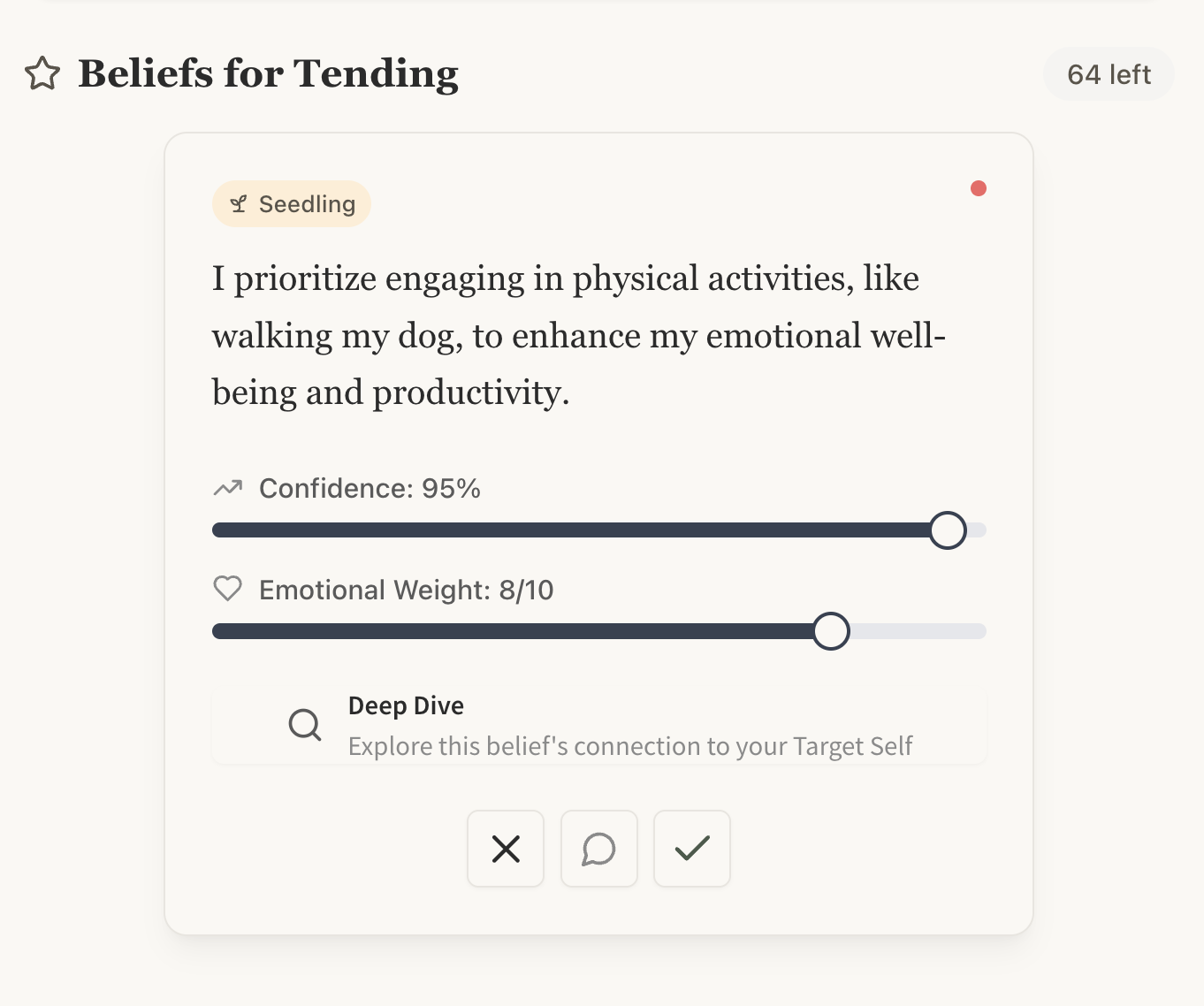Click the heart icon next to Emotional Weight
The width and height of the screenshot is (1204, 1006).
click(228, 589)
